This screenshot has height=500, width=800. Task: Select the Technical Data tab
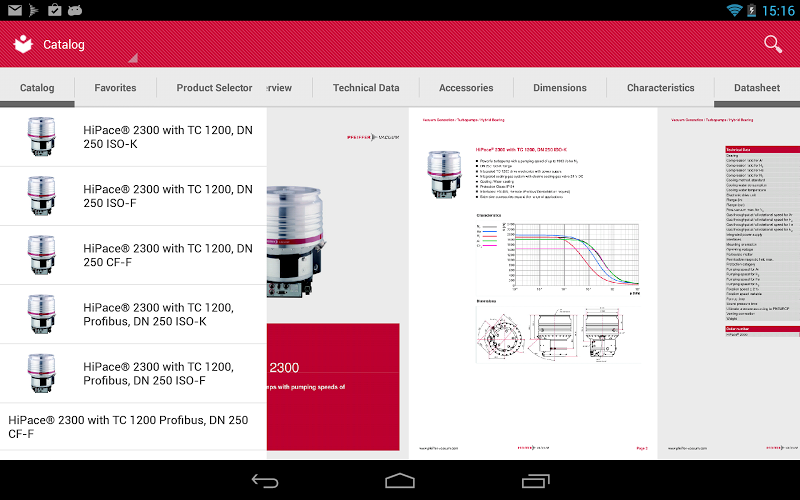tap(366, 88)
